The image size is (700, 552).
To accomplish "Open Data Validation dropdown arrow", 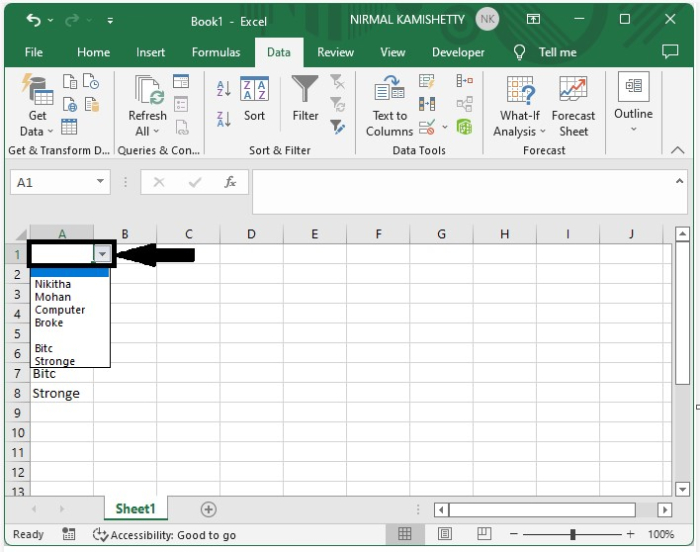I will coord(445,127).
